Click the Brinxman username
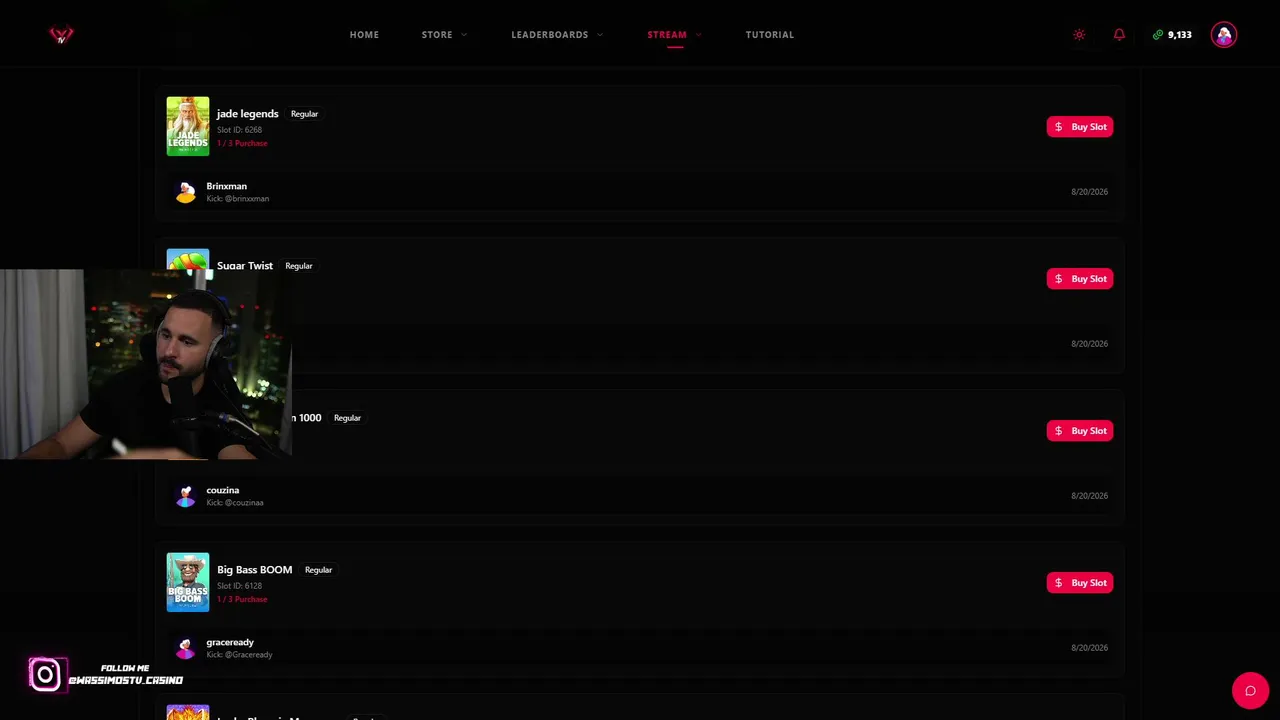This screenshot has height=720, width=1280. [x=227, y=186]
